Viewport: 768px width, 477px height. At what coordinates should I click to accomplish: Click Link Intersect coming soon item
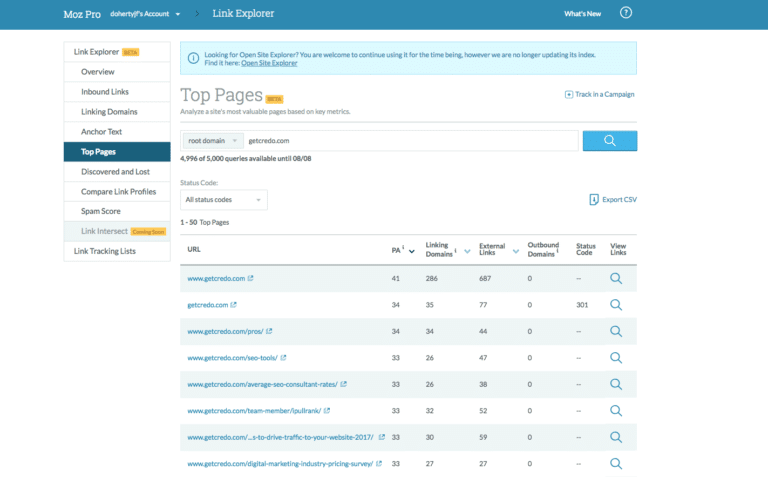(x=117, y=231)
